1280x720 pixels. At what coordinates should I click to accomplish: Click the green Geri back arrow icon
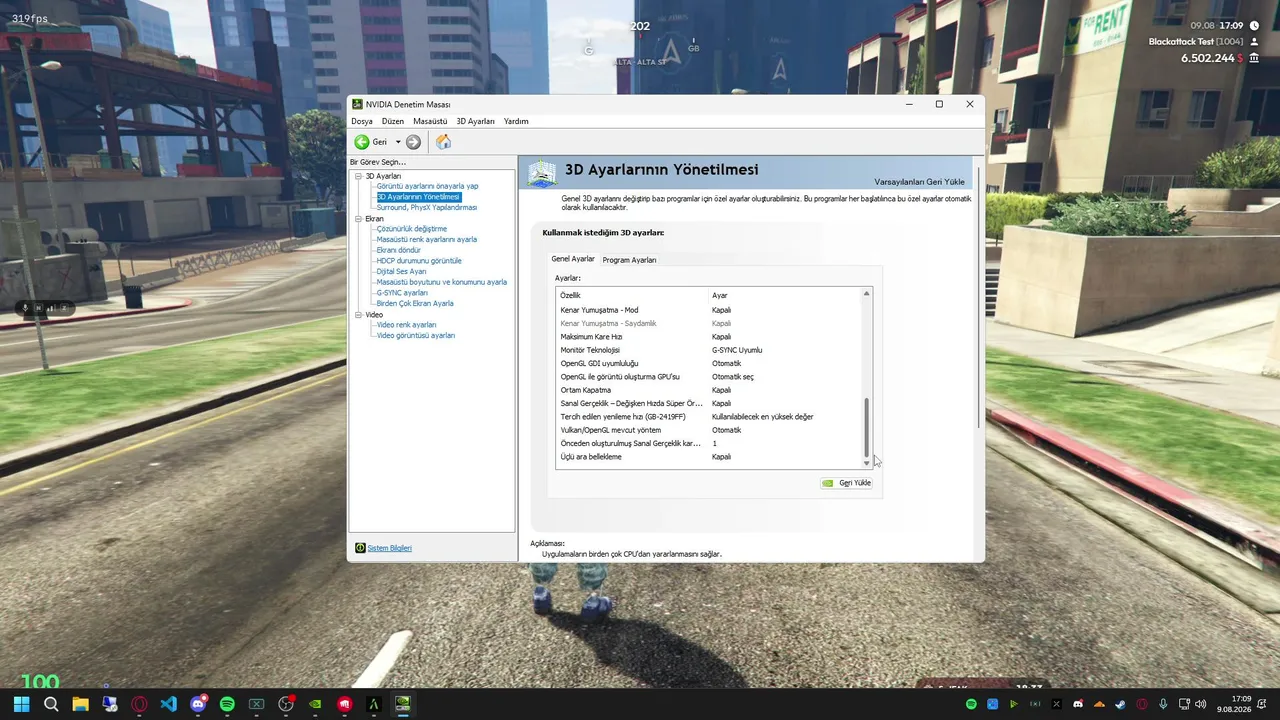[362, 142]
